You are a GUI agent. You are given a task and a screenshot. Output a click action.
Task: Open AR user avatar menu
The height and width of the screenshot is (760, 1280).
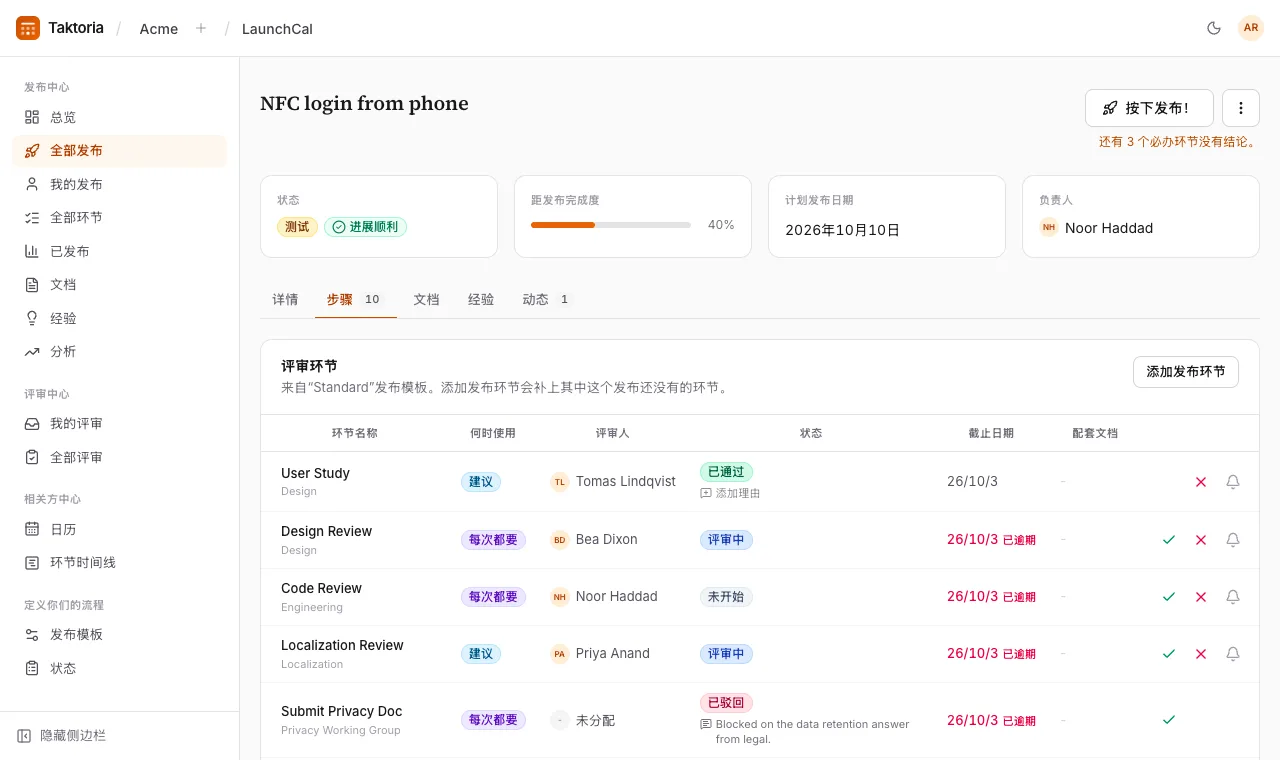(1251, 28)
